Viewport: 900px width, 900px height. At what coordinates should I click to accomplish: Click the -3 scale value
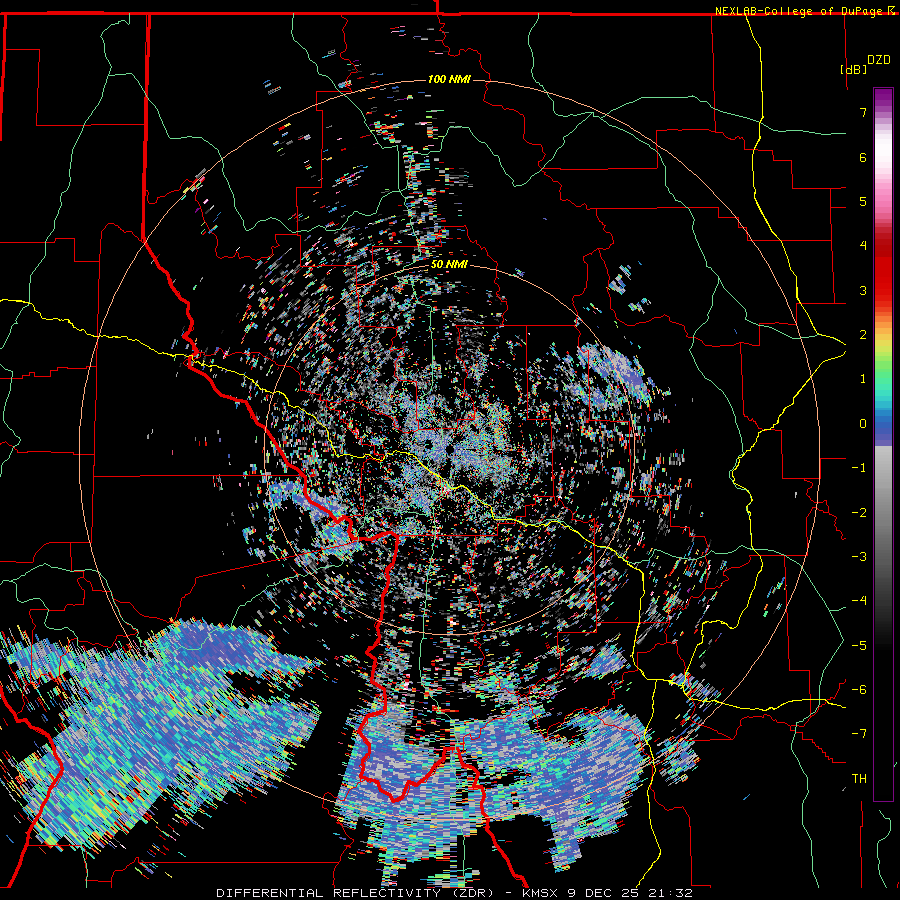[859, 557]
